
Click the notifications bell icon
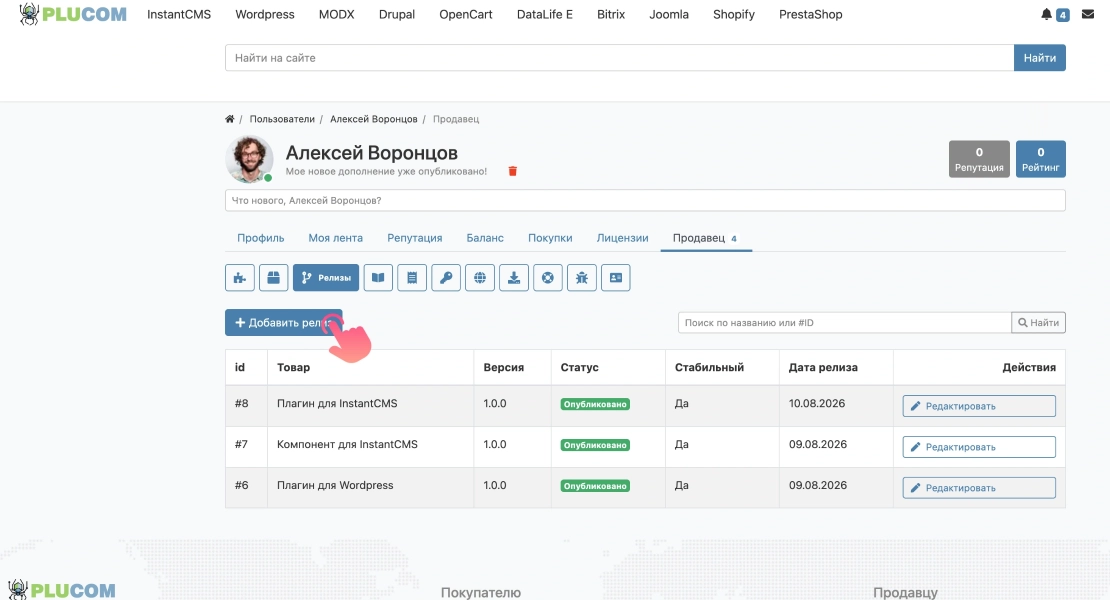pyautogui.click(x=1046, y=14)
